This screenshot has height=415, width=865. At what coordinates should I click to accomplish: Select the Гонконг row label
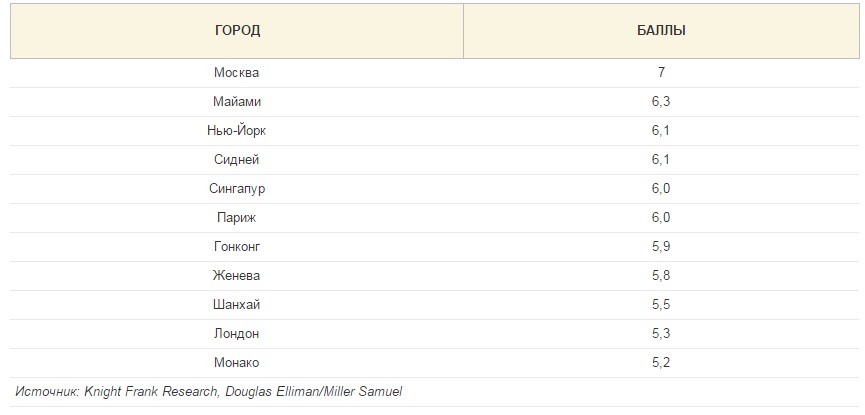237,247
